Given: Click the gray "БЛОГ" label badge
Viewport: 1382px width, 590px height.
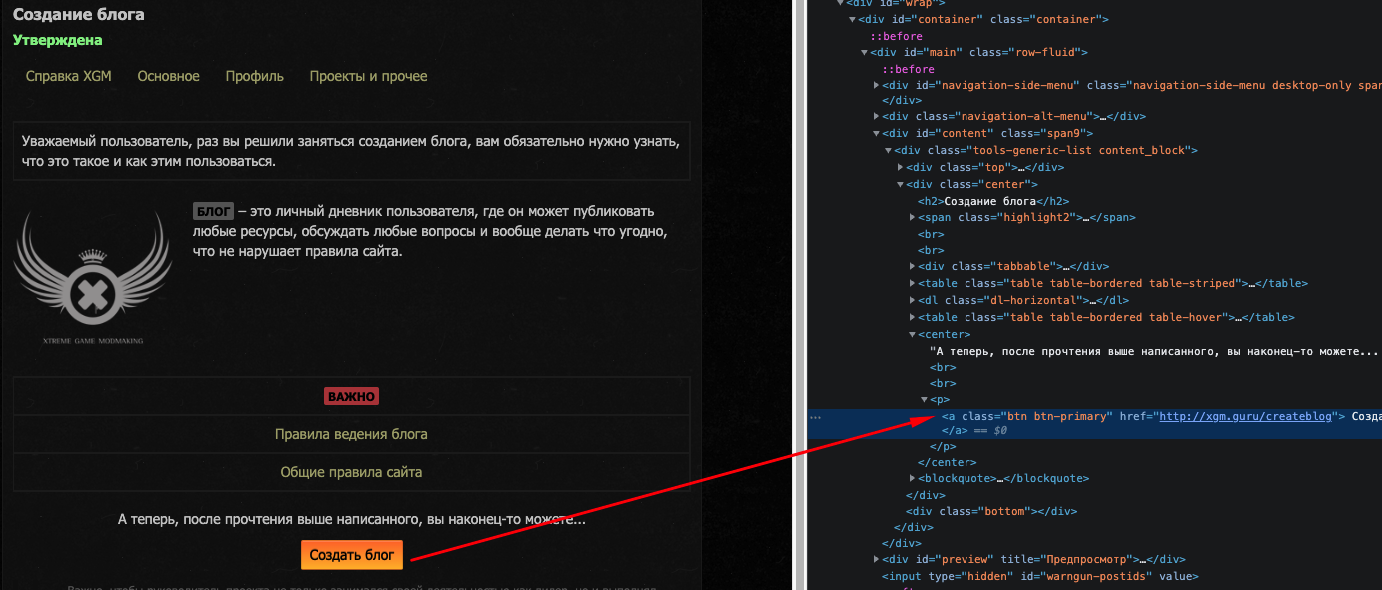Looking at the screenshot, I should coord(213,211).
